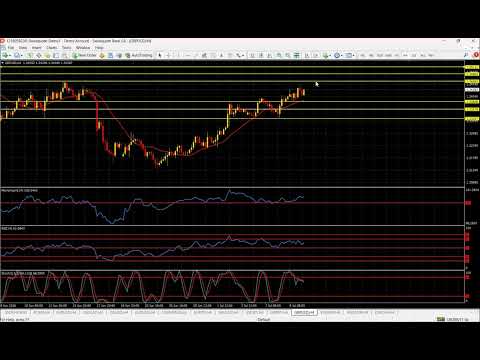Select the H1 timeframe button
480x360 pixels.
coord(397,55)
